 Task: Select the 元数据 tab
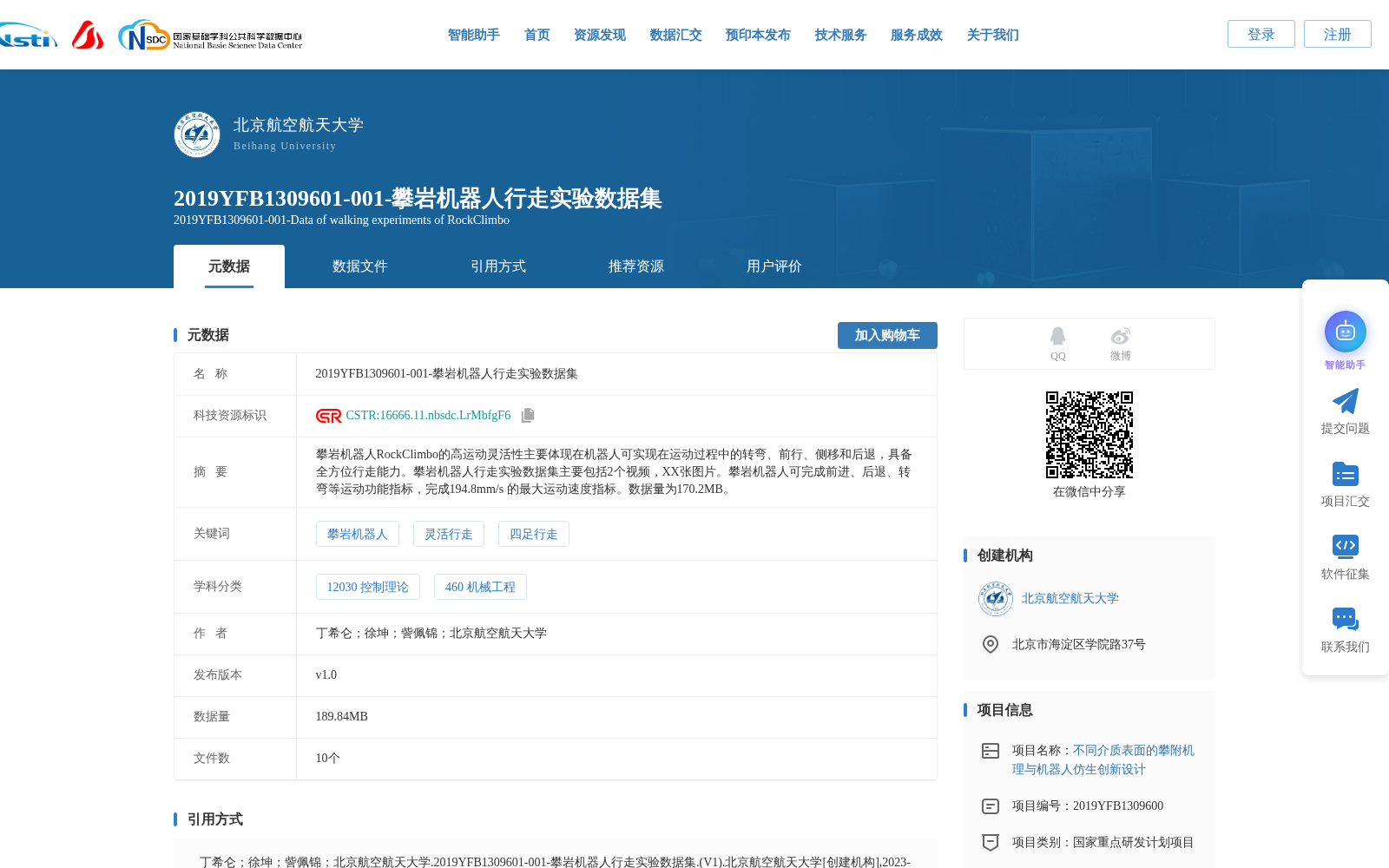coord(229,266)
